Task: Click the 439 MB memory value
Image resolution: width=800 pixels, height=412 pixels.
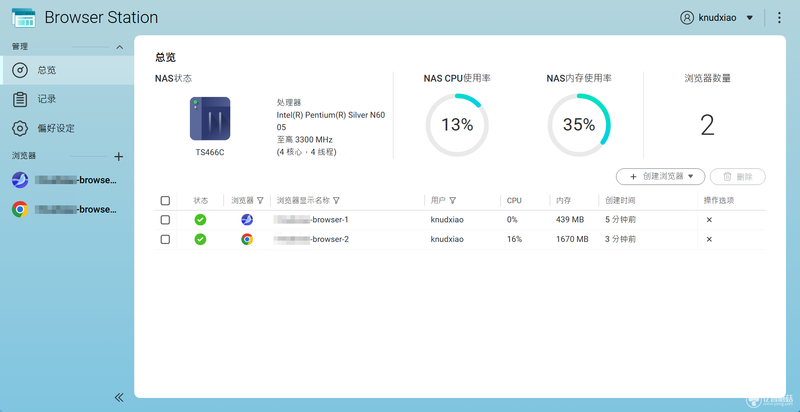Action: [x=570, y=220]
